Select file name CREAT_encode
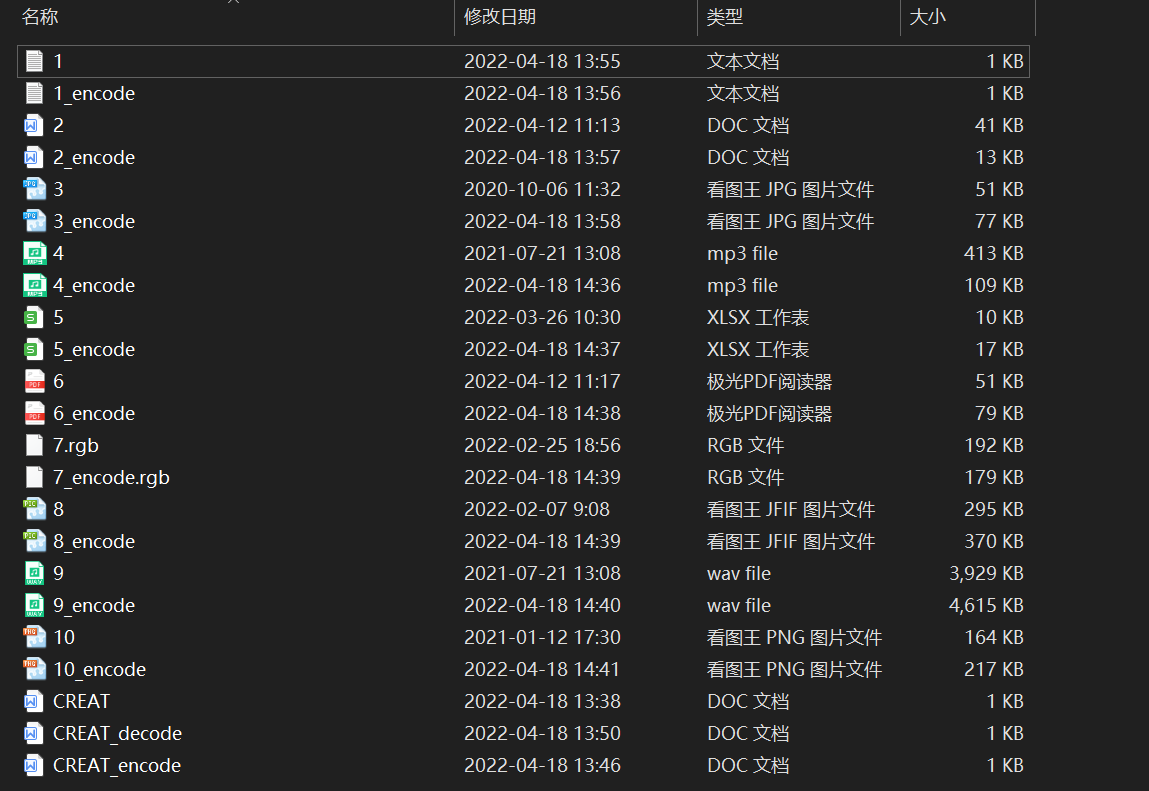This screenshot has width=1149, height=791. (117, 765)
